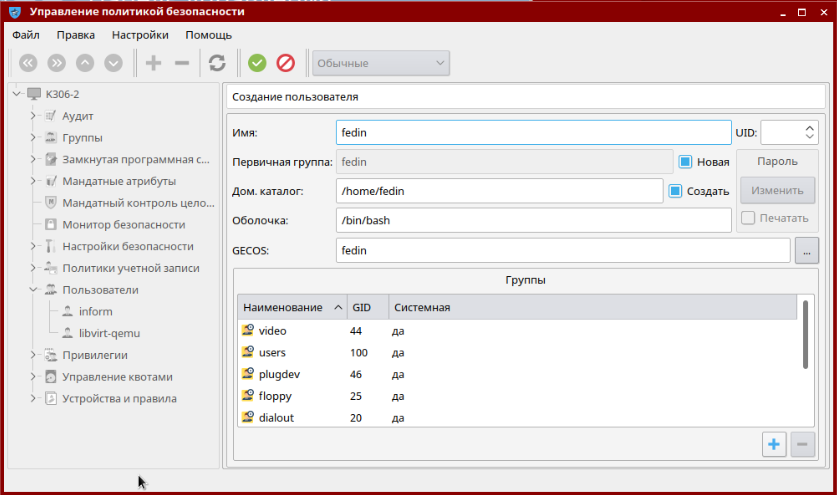
Task: Select the users group row
Action: [x=518, y=352]
